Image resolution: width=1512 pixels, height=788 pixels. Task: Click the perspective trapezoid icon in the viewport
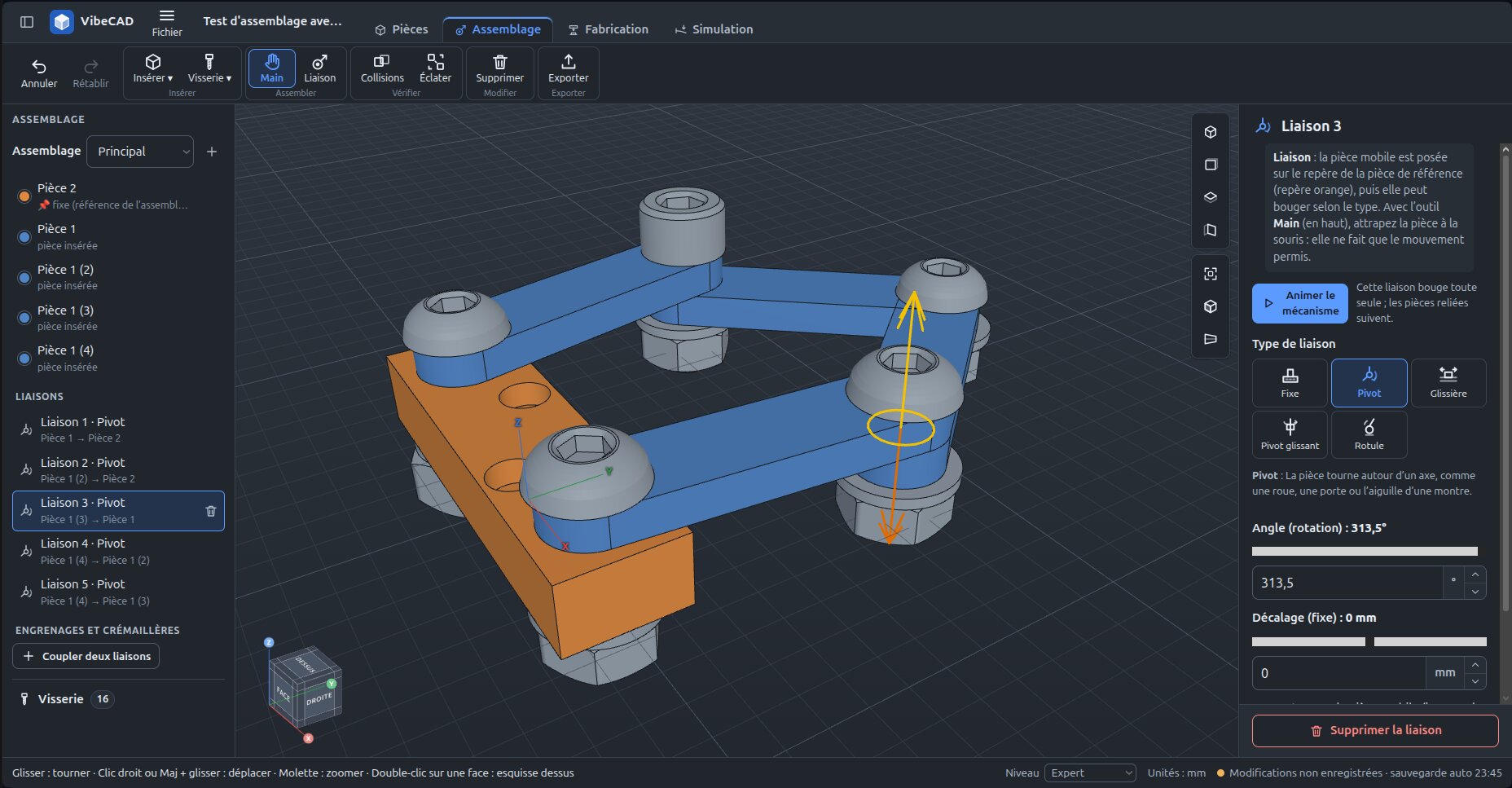tap(1211, 339)
